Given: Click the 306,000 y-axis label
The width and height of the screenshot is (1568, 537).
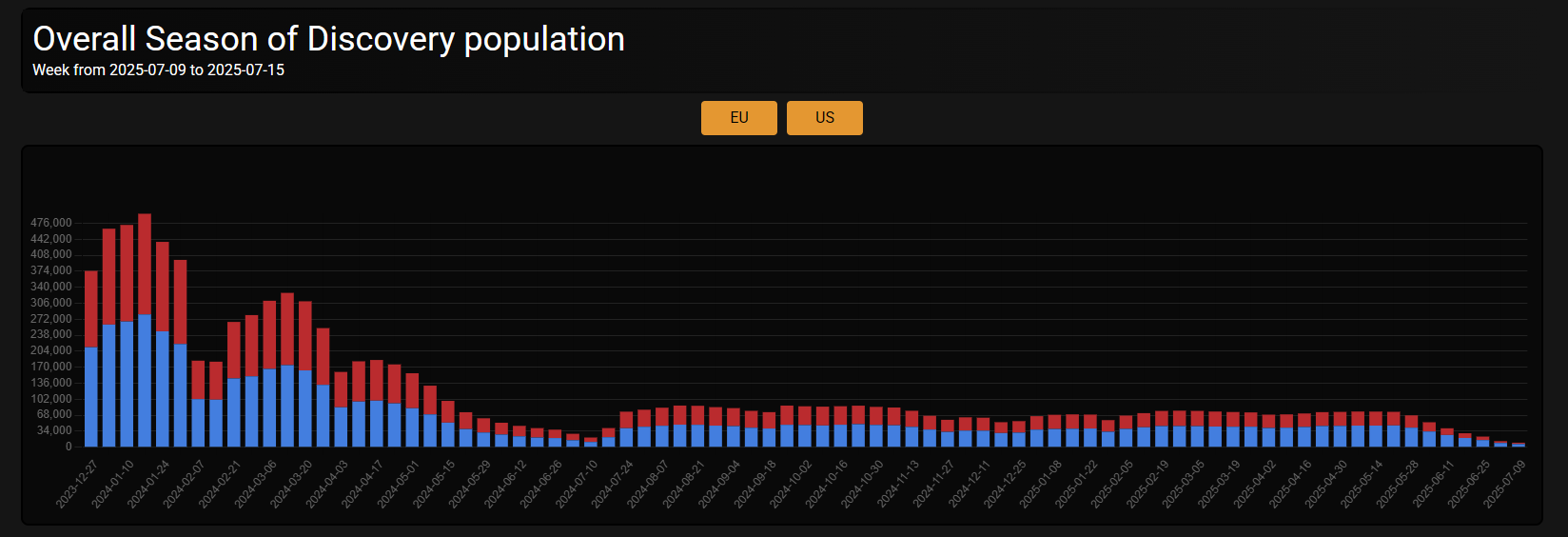Looking at the screenshot, I should [x=51, y=303].
